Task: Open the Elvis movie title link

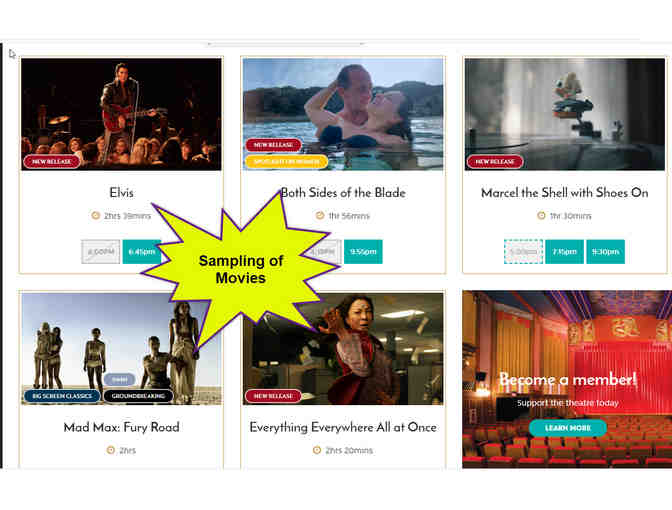Action: pyautogui.click(x=121, y=193)
